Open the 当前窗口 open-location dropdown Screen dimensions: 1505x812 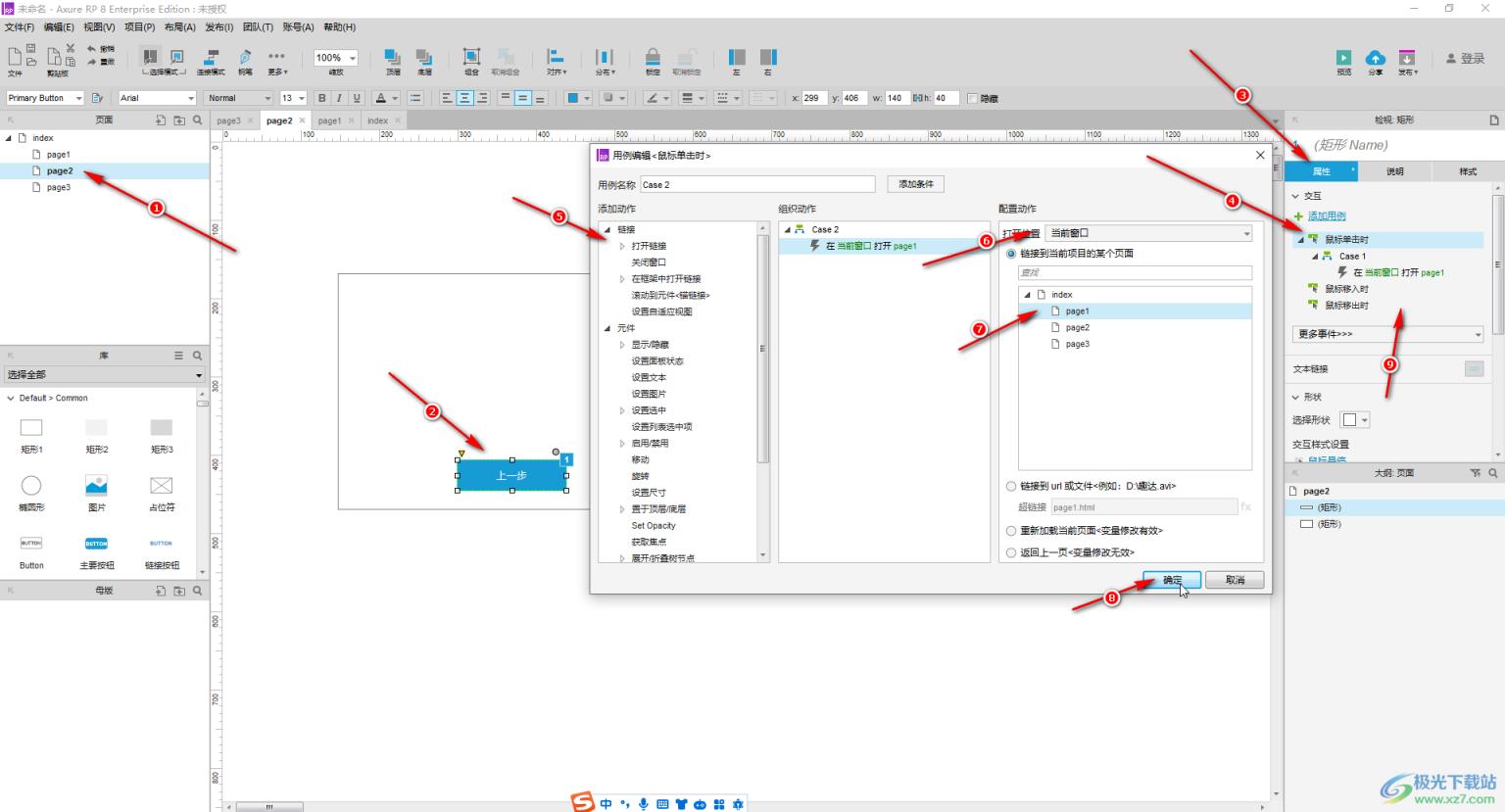tap(1148, 233)
